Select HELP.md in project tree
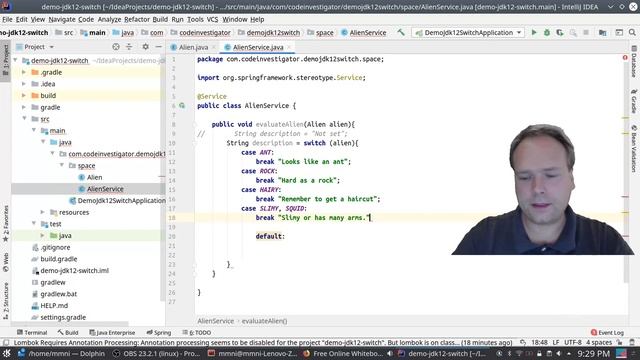This screenshot has width=640, height=360. (x=54, y=305)
